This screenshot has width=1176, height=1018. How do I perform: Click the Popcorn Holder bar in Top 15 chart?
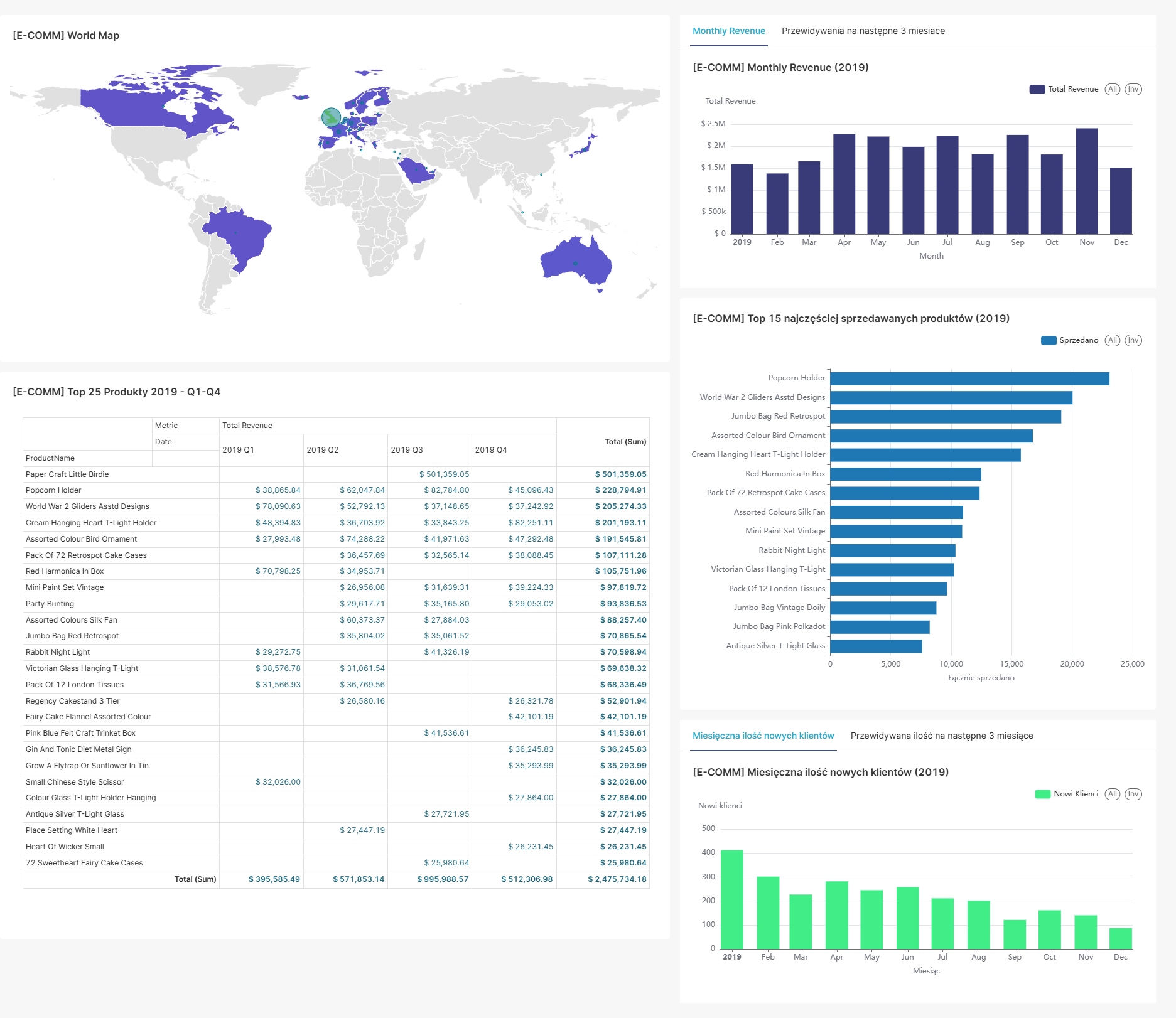[969, 378]
